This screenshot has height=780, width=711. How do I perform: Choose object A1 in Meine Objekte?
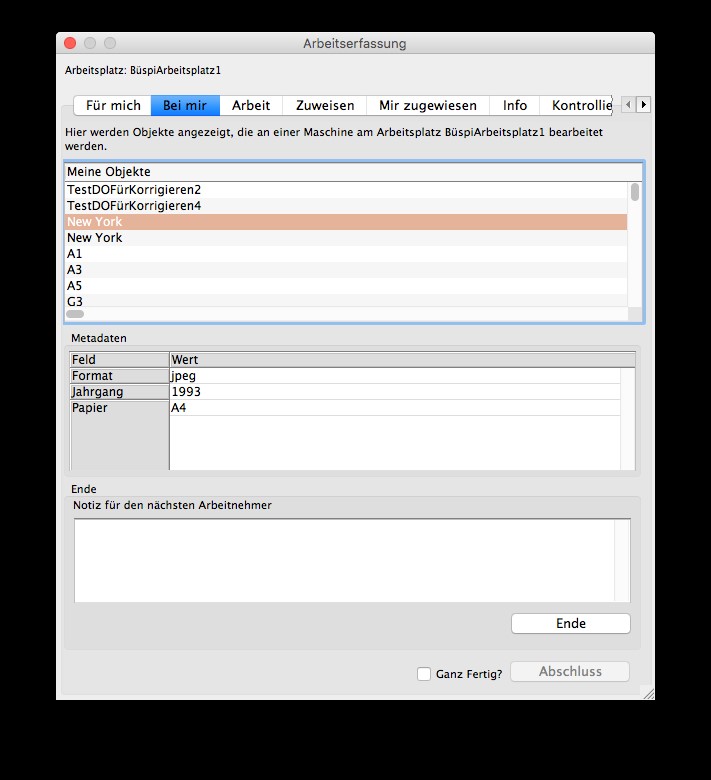[75, 254]
